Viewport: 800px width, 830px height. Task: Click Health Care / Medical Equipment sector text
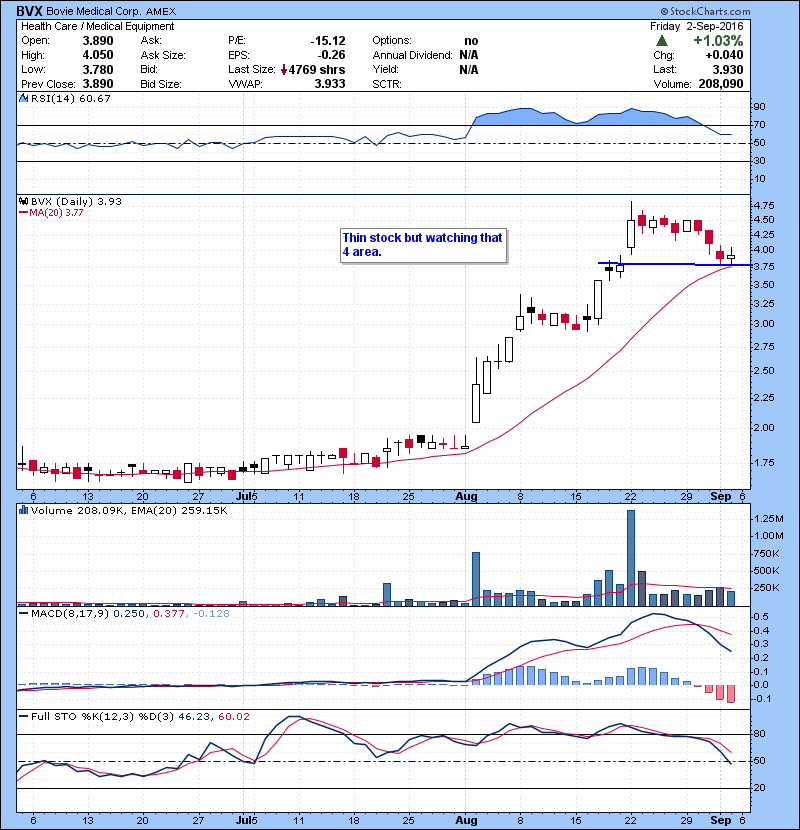coord(97,26)
